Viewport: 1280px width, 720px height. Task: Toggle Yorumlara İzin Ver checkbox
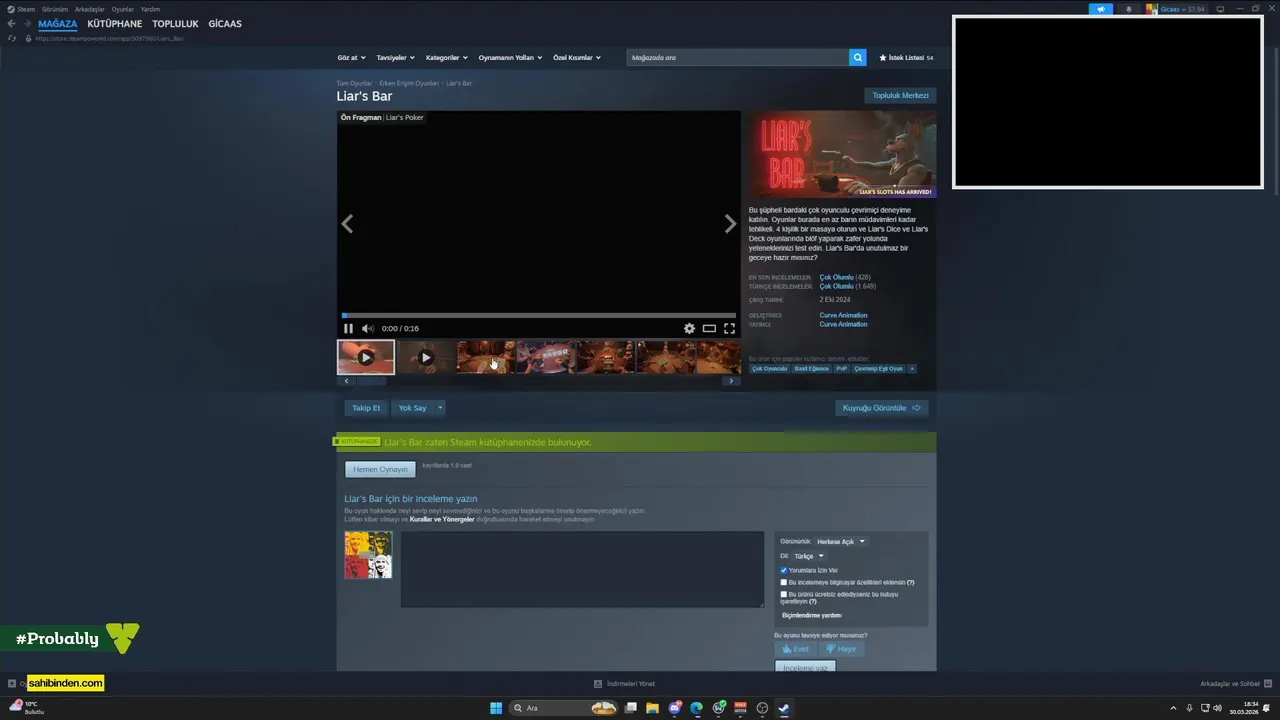[x=784, y=570]
